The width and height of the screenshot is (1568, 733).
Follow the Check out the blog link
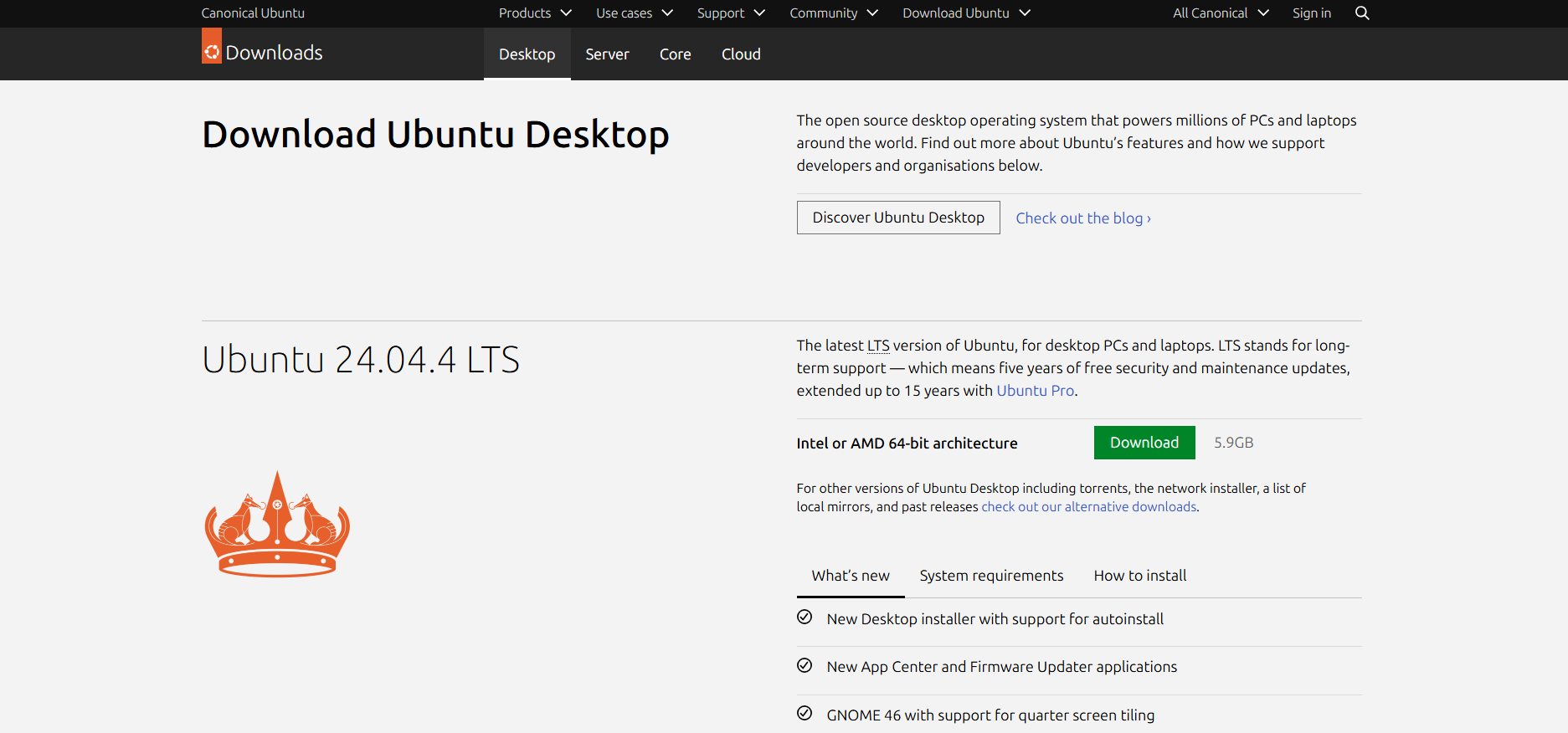[x=1082, y=218]
